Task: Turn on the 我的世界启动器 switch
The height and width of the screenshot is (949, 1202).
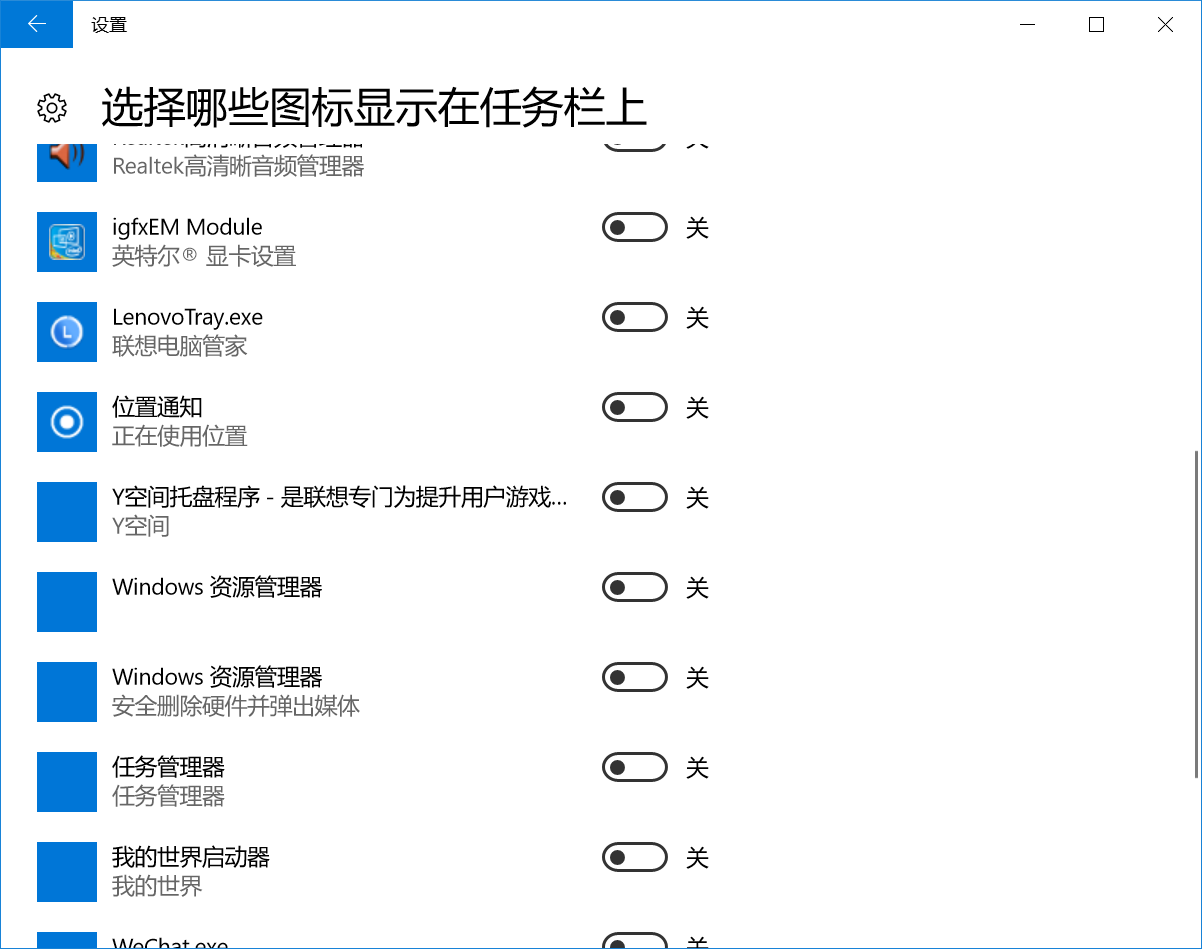Action: tap(635, 858)
